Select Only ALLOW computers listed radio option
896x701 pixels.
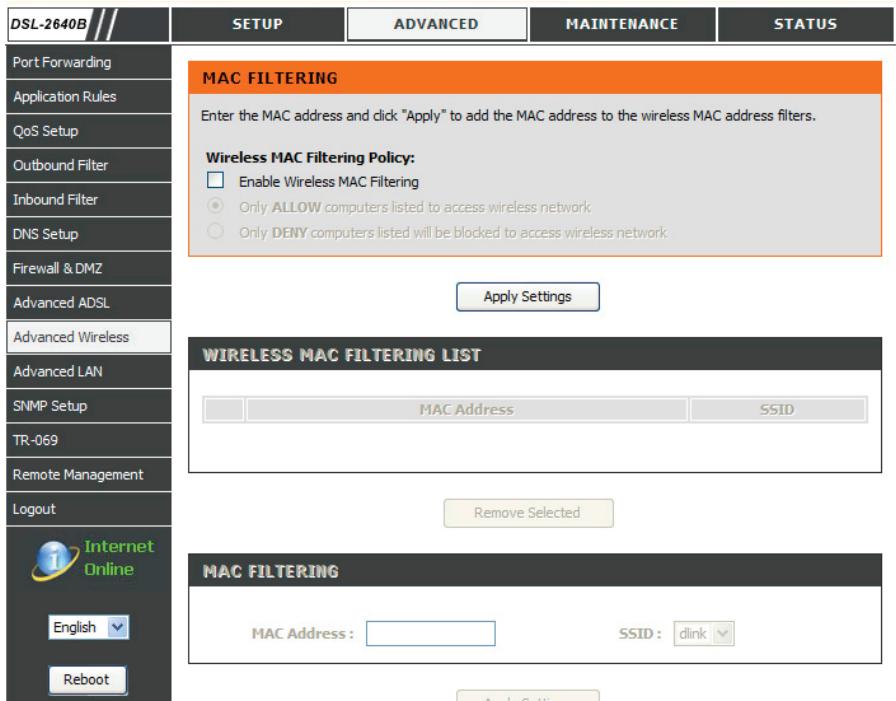click(213, 207)
